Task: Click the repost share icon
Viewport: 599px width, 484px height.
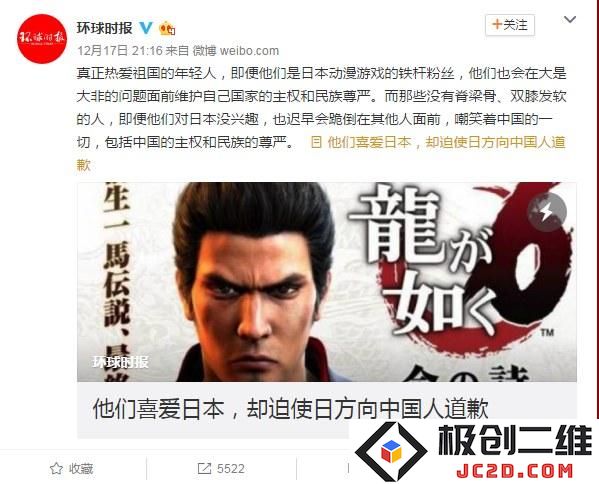Action: tap(204, 468)
